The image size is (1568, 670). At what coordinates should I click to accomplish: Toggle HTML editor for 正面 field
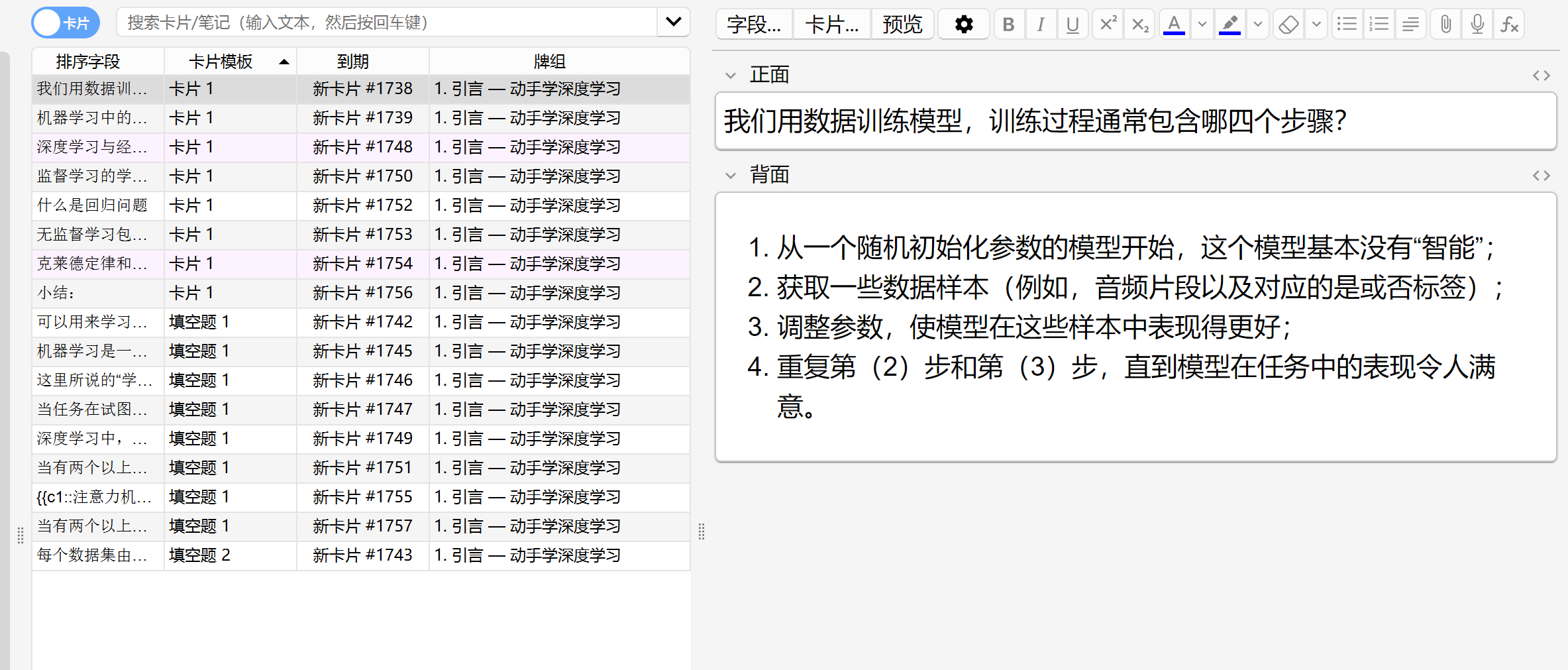pos(1541,76)
